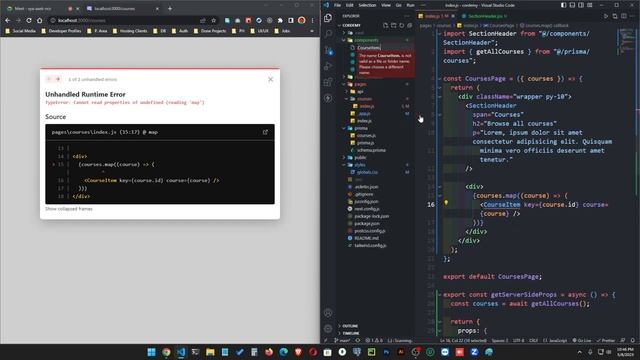The image size is (640, 360).
Task: Open a new Chrome tab
Action: tap(170, 9)
